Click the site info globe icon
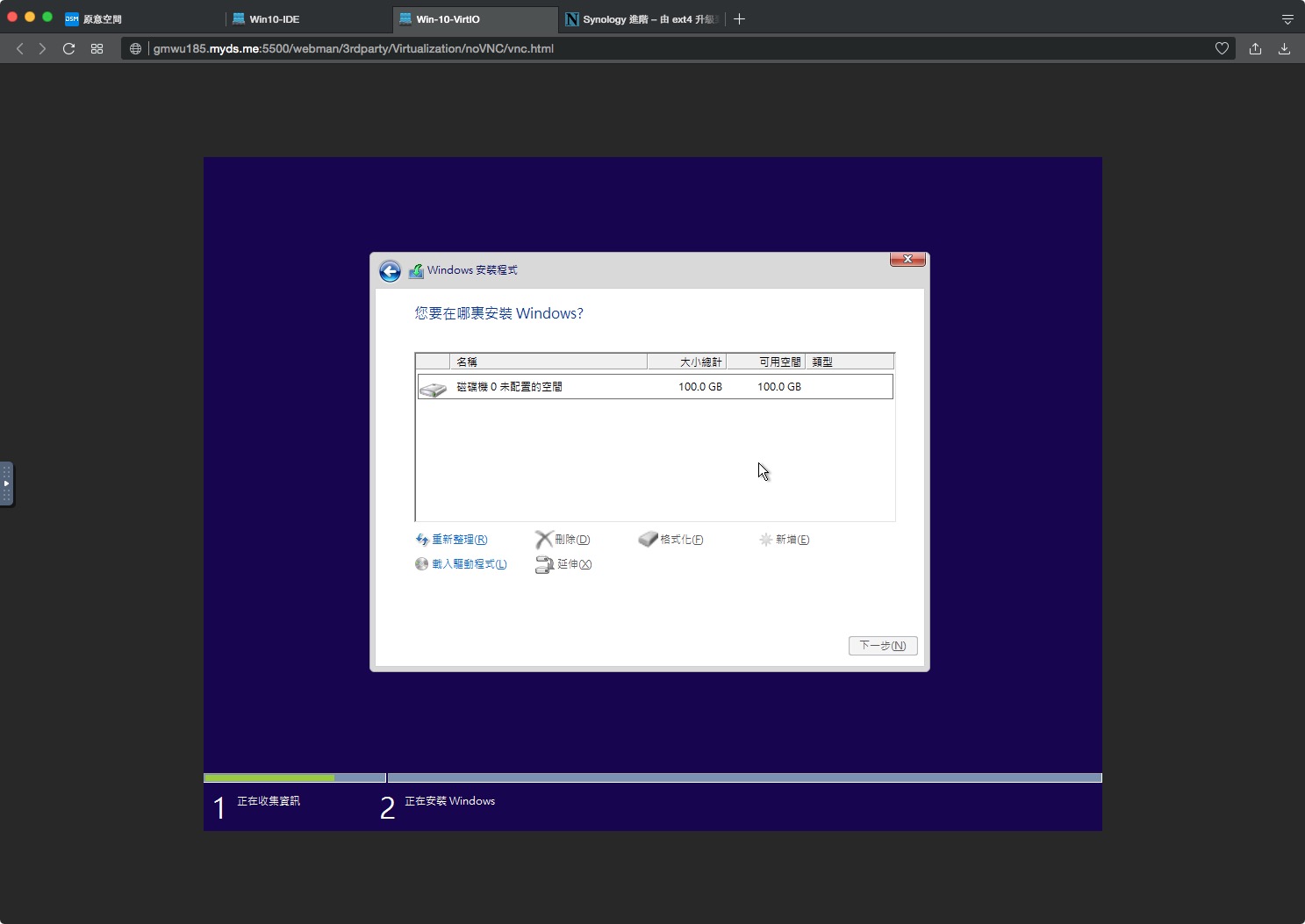Image resolution: width=1305 pixels, height=924 pixels. (135, 48)
